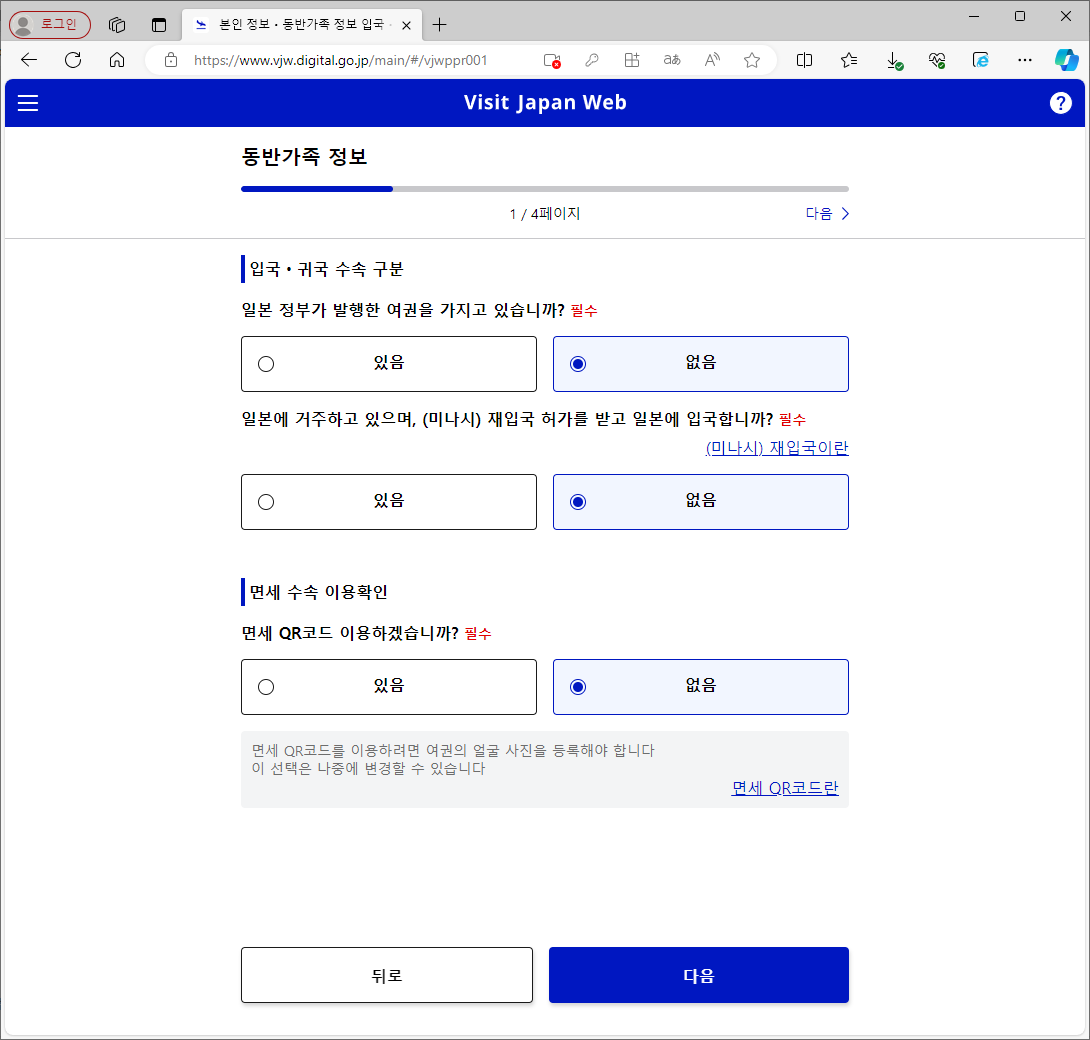
Task: Click the Visit Japan Web title
Action: pos(545,102)
